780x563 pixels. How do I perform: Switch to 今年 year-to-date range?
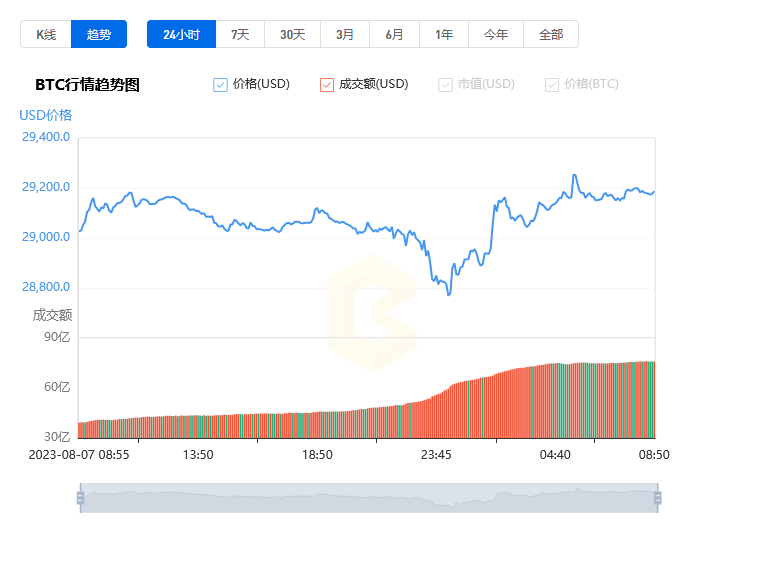click(x=496, y=34)
